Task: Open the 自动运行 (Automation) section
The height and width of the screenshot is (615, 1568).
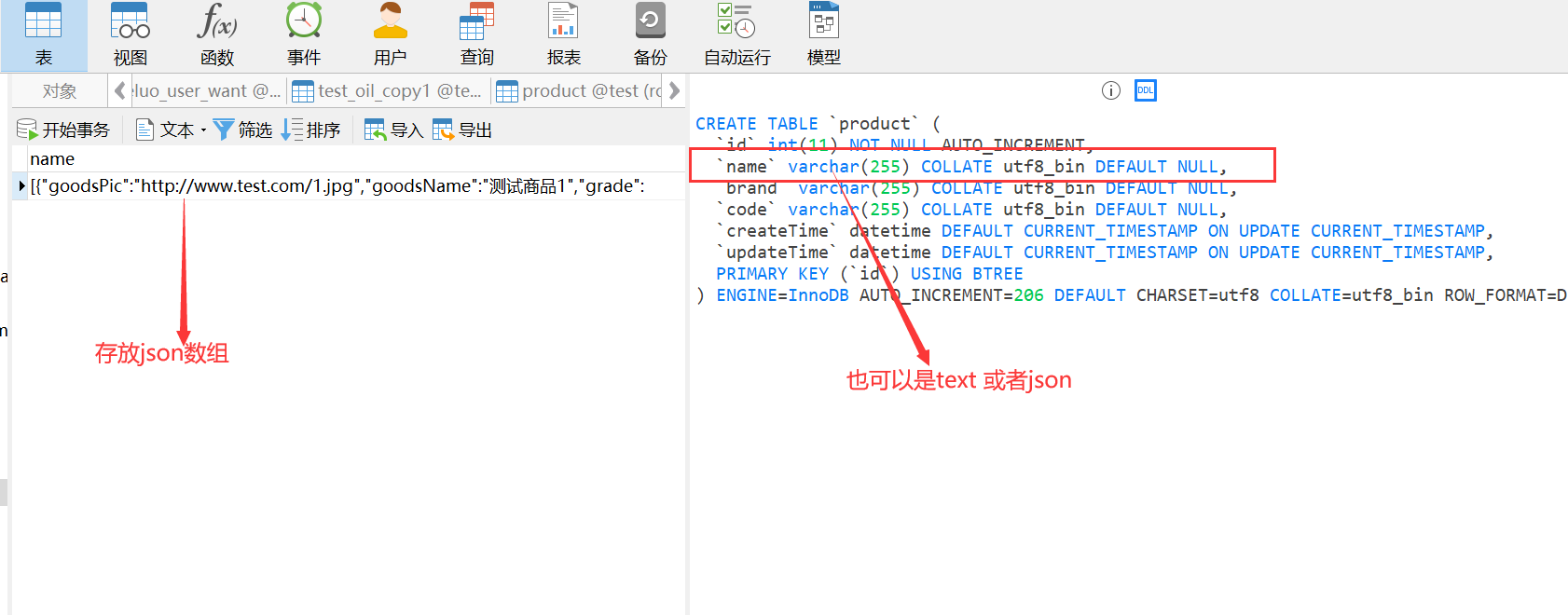Action: (736, 35)
